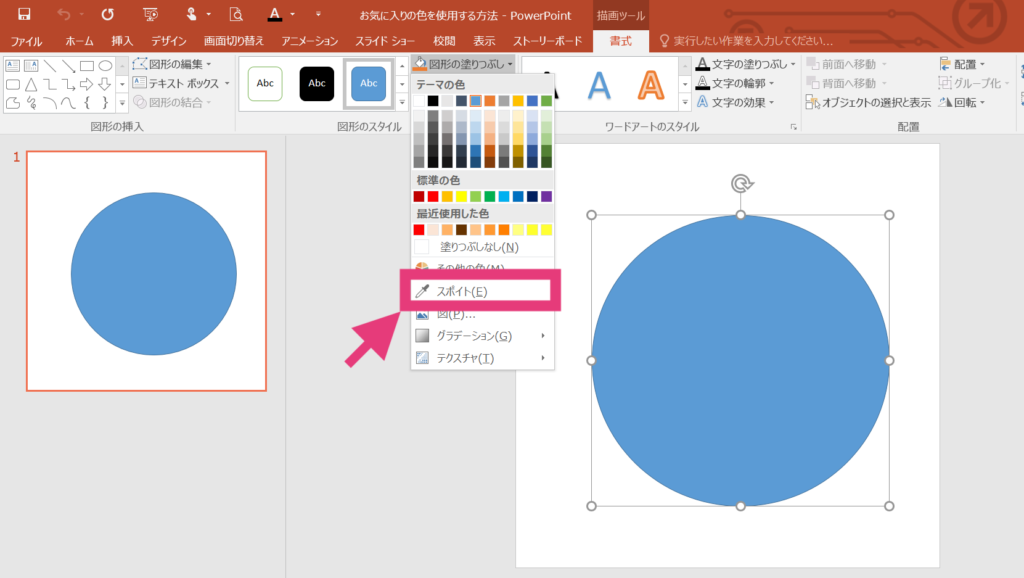Switch to アニメーション tab

click(x=310, y=41)
